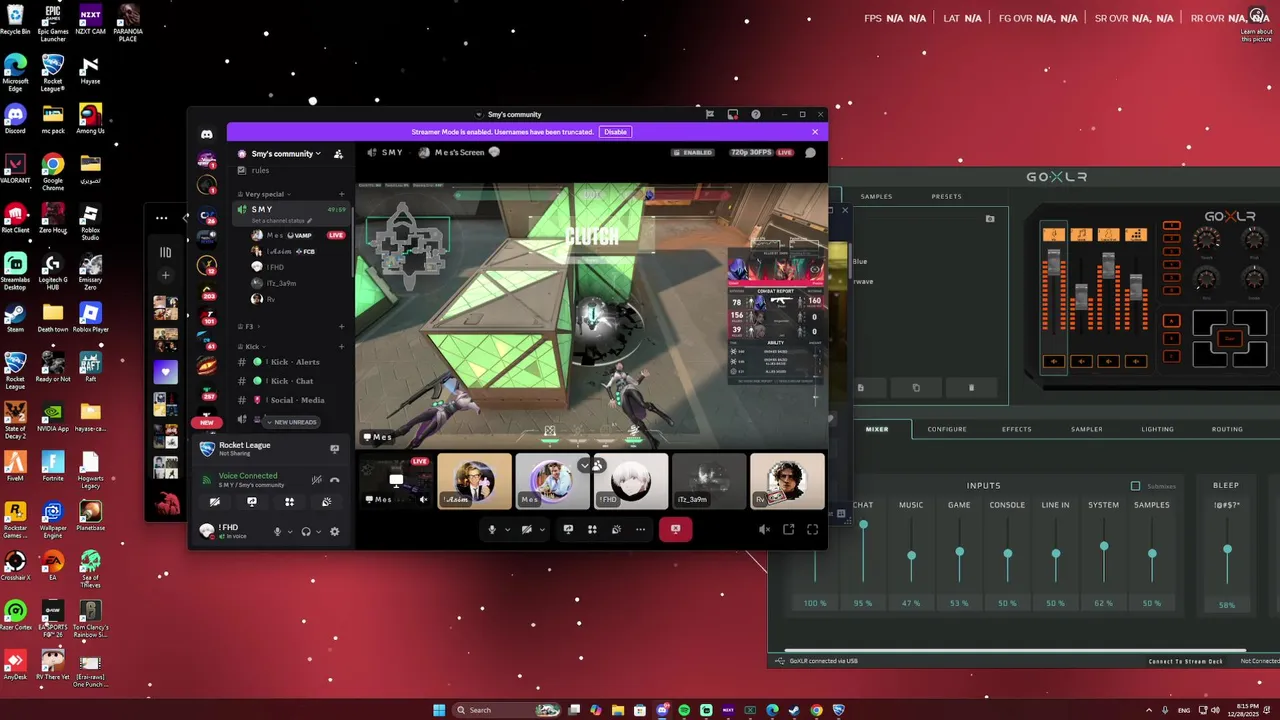Select Rv participant tile
The height and width of the screenshot is (720, 1280).
pyautogui.click(x=788, y=481)
